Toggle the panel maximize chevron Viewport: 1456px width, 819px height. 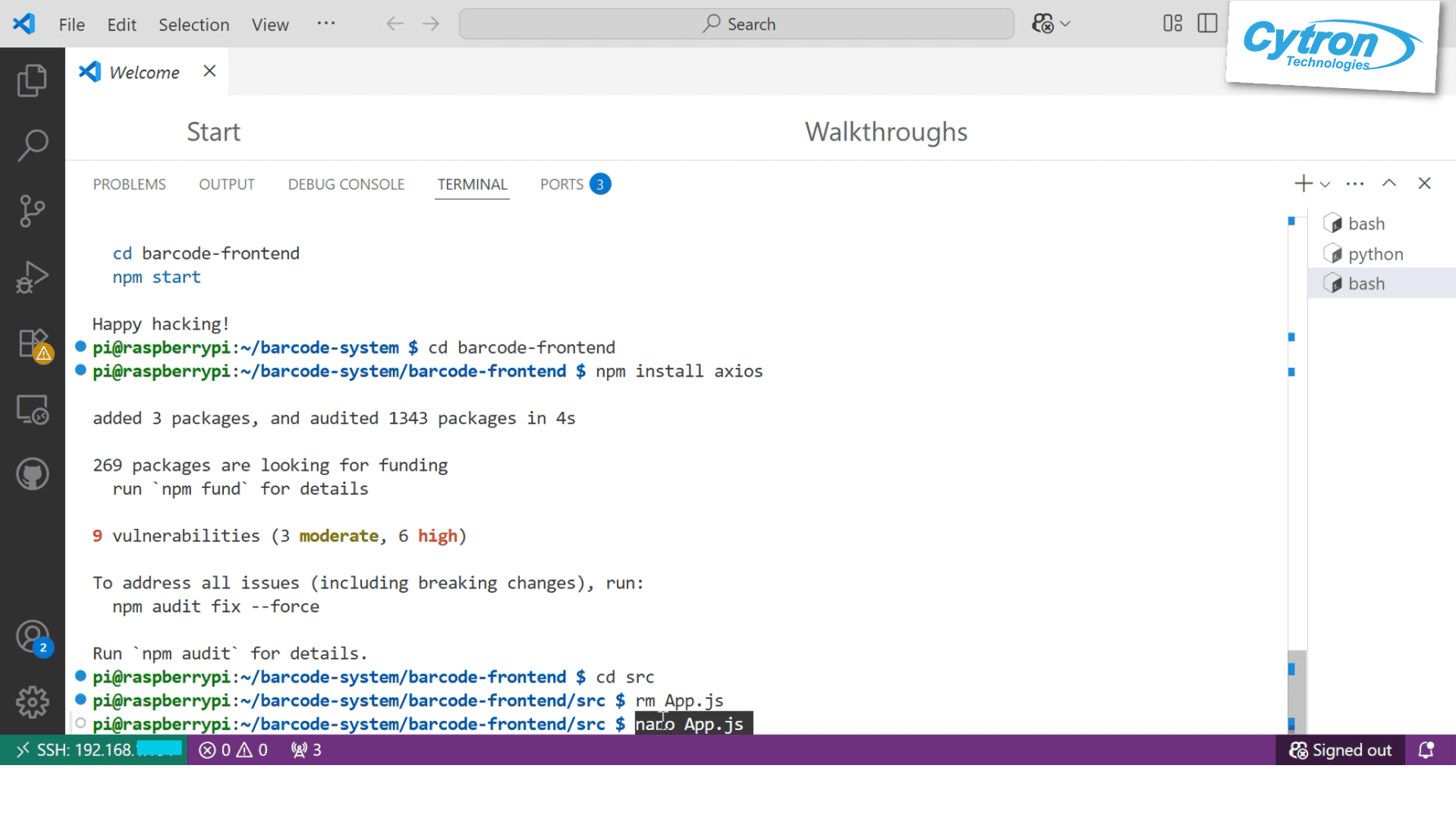1389,183
